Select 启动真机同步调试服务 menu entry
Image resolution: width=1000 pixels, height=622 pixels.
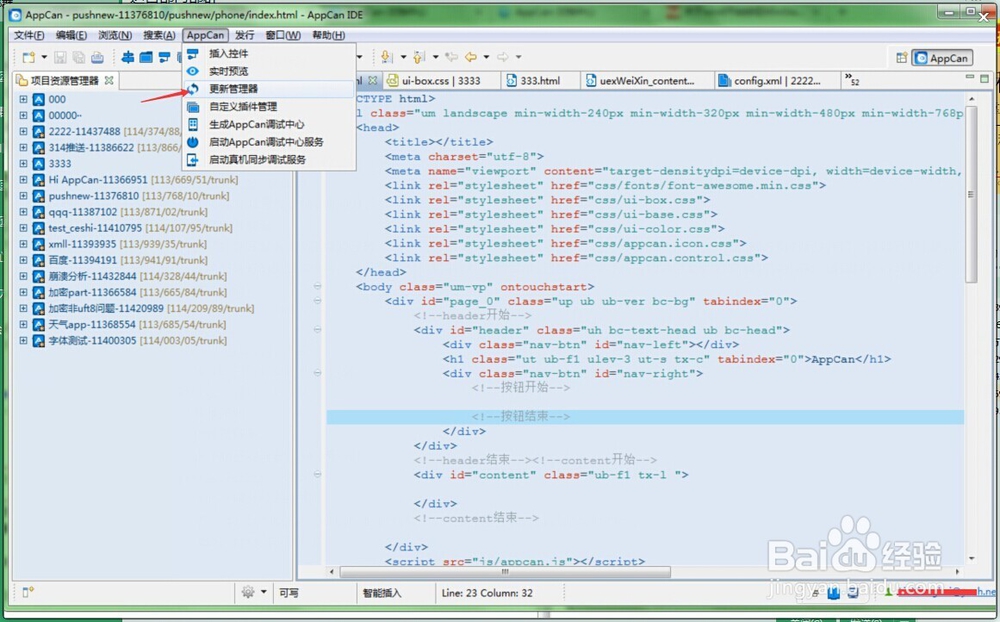[269, 159]
